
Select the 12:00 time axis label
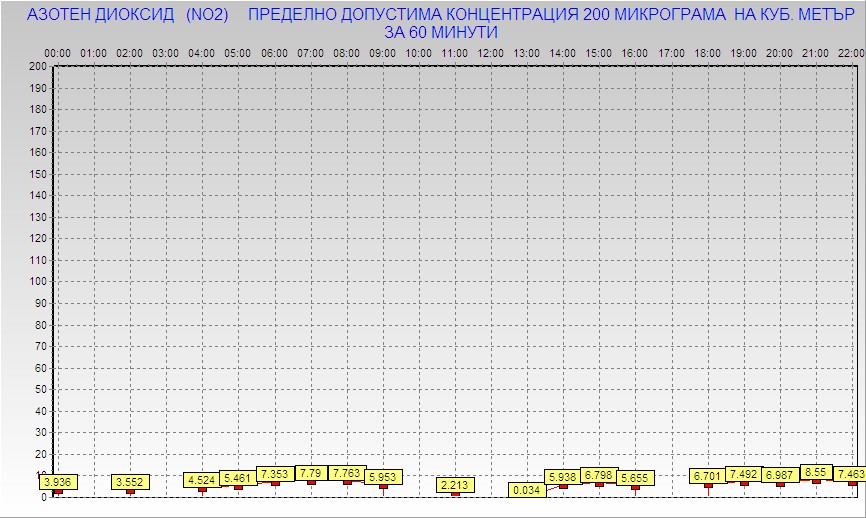491,52
